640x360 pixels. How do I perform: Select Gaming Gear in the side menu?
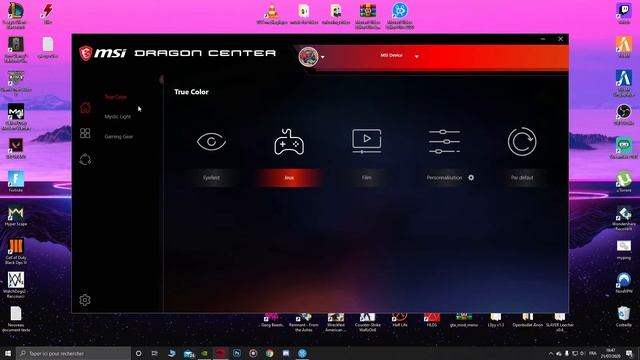click(x=118, y=136)
